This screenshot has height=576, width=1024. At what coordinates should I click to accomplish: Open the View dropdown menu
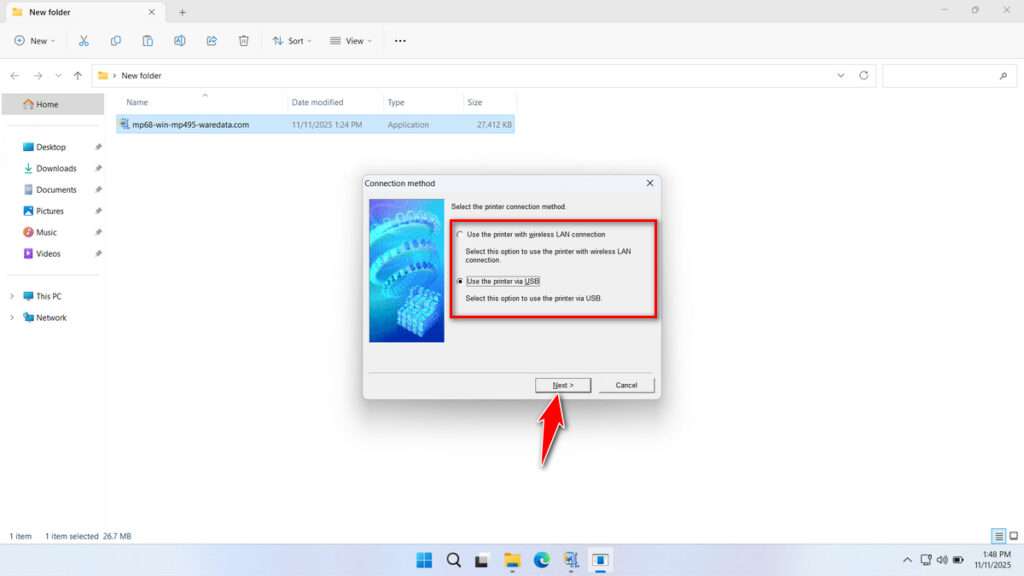(x=350, y=40)
